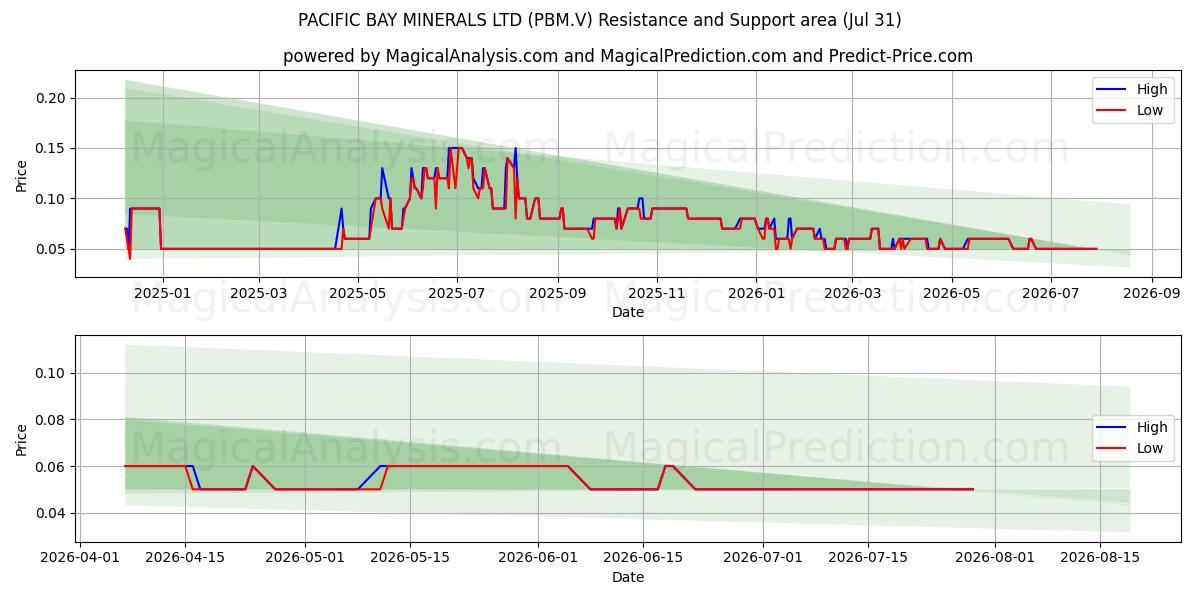
Task: Click the 2026-01 x-axis tick label
Action: (x=756, y=293)
